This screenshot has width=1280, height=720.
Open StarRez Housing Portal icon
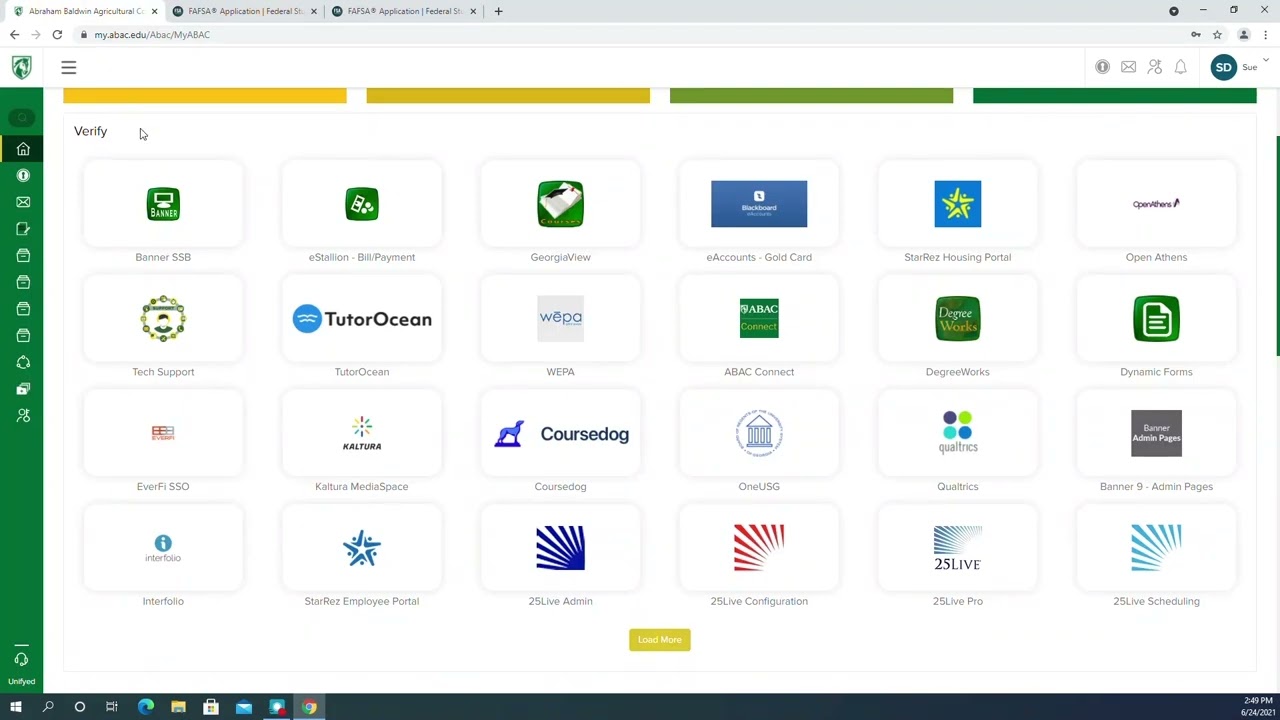[957, 204]
